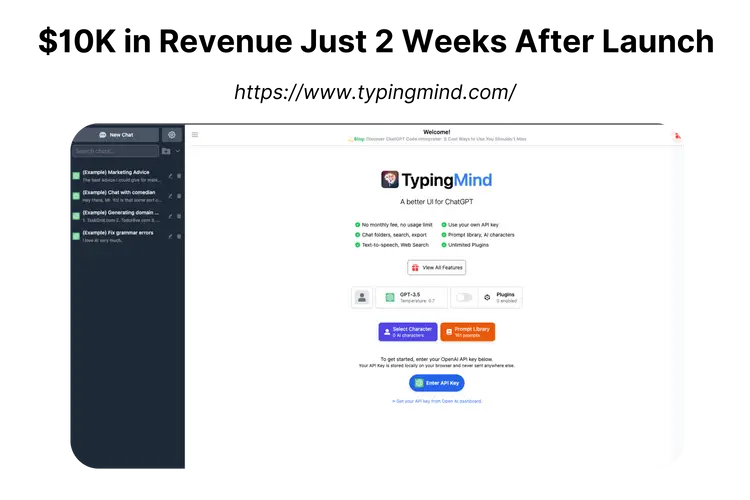Open the (Example) Marketing Advice chat
The image size is (750, 500).
127,176
